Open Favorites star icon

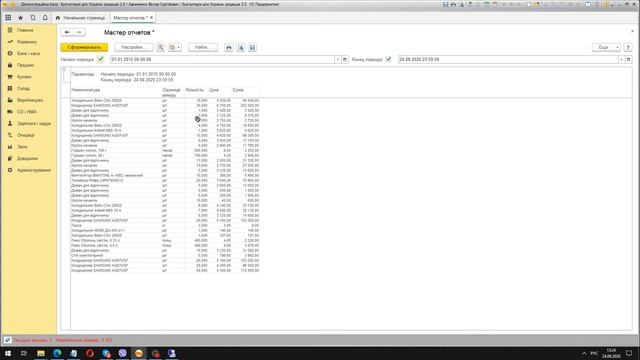coord(20,18)
